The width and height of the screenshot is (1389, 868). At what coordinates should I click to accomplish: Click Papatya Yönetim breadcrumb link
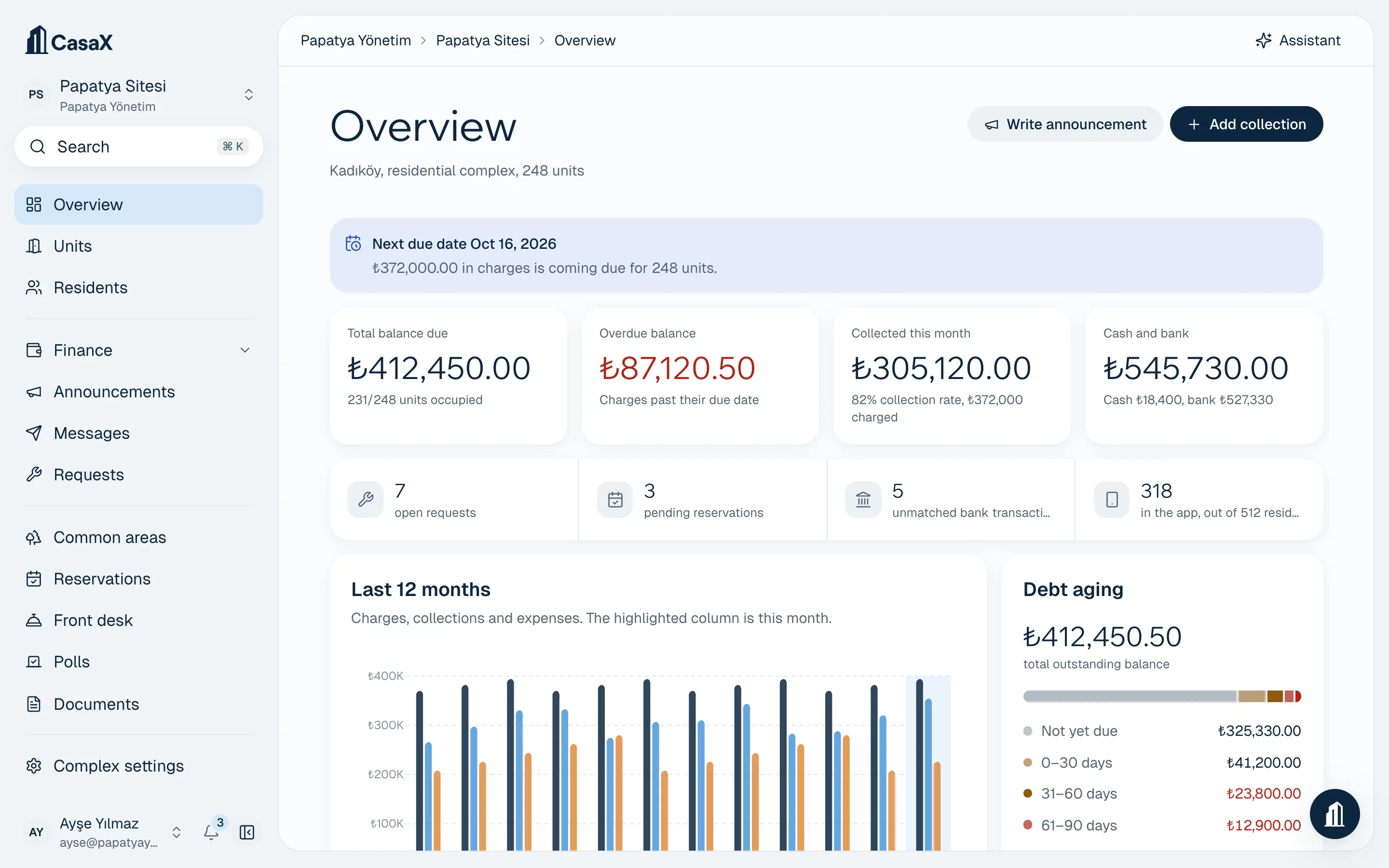pos(356,40)
